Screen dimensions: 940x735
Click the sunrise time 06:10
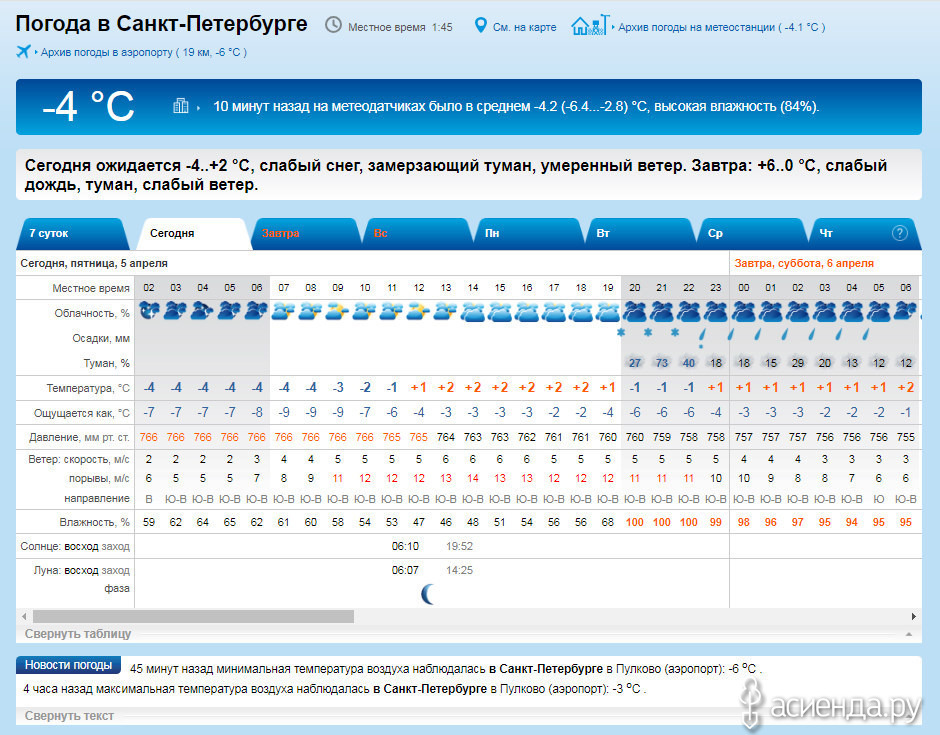pos(405,546)
